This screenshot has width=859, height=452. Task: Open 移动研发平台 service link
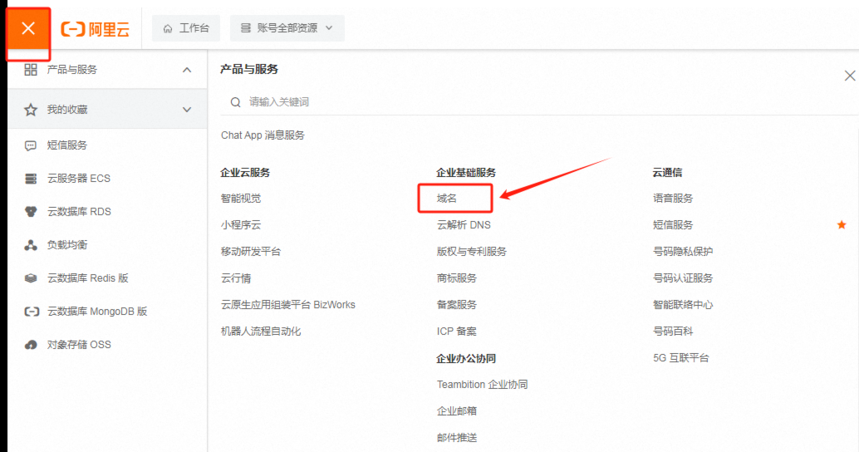[x=251, y=251]
